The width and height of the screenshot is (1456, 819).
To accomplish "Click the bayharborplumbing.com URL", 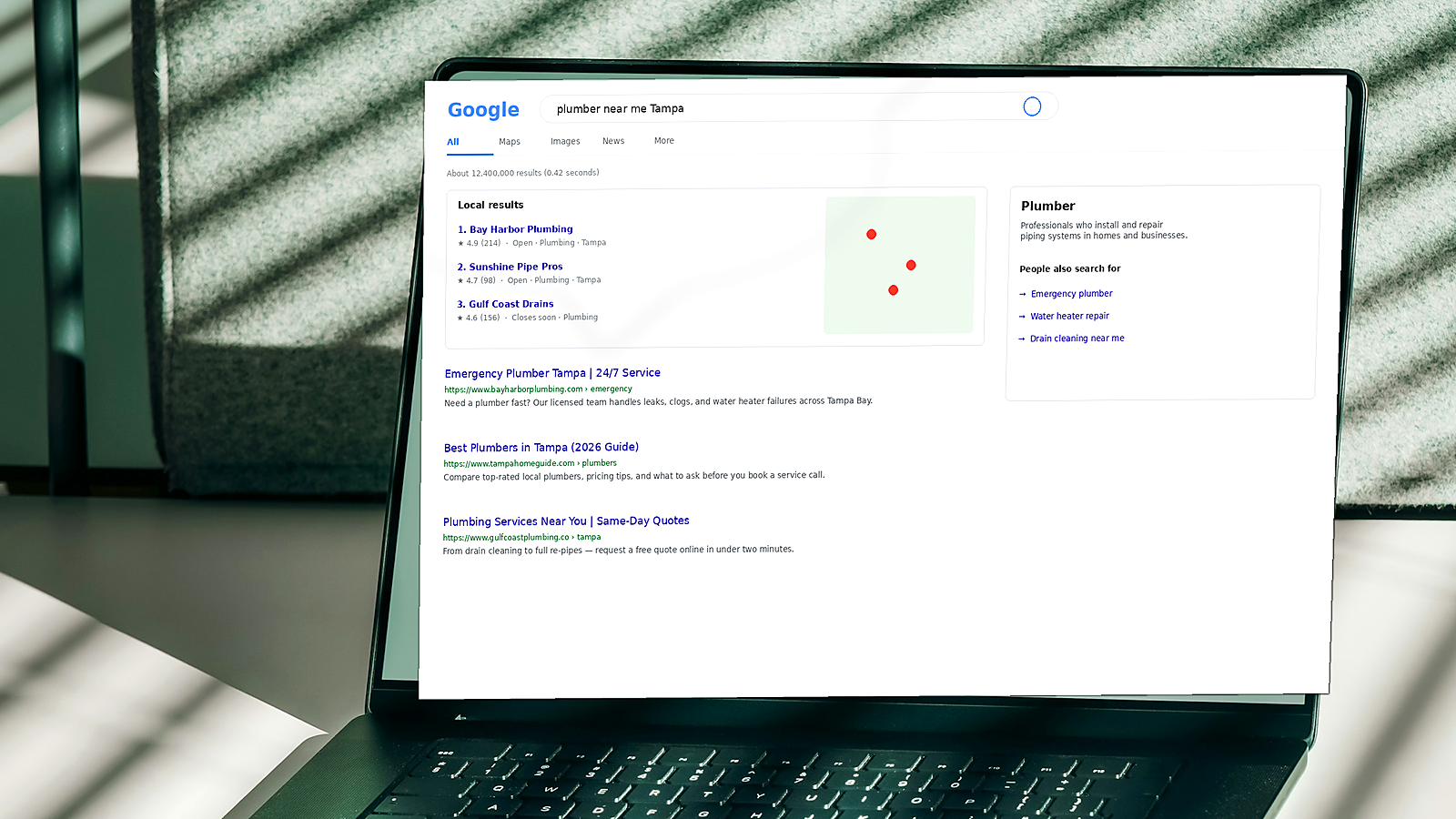I will (538, 389).
